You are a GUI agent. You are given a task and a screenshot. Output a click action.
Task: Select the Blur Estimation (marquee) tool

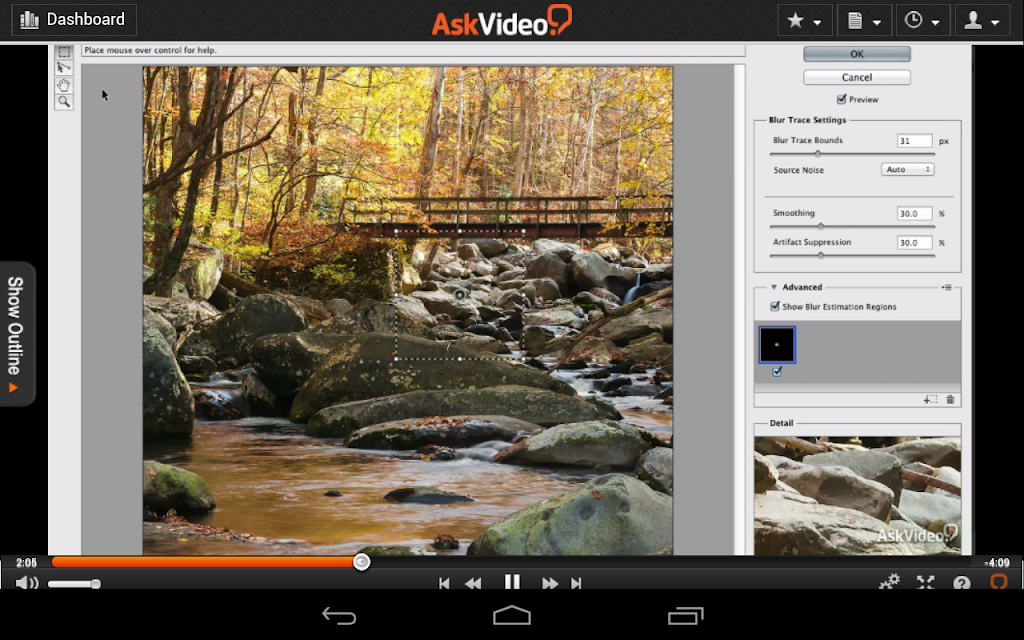(x=63, y=52)
